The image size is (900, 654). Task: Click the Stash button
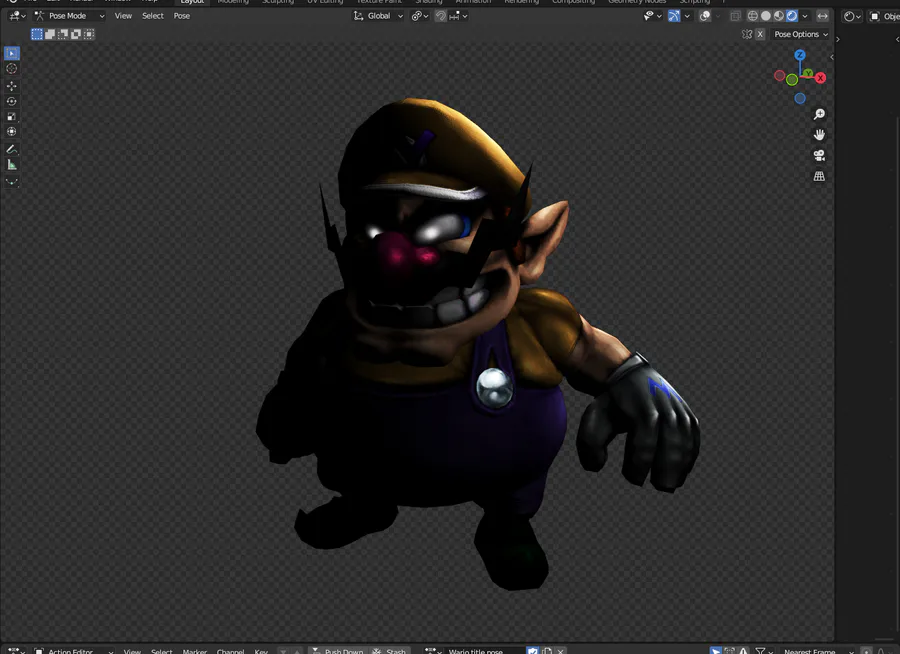[389, 651]
